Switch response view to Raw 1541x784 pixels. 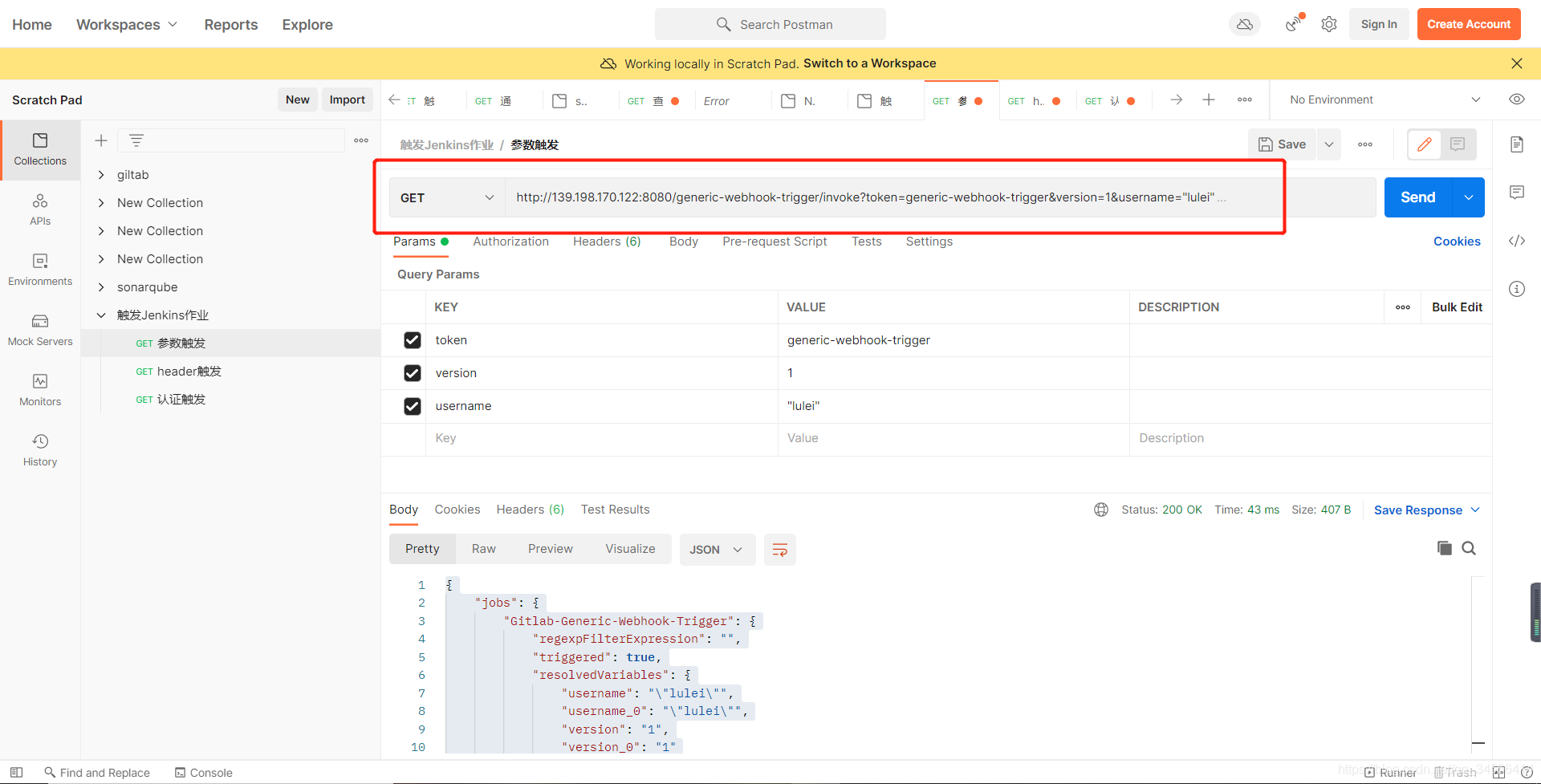click(x=484, y=549)
